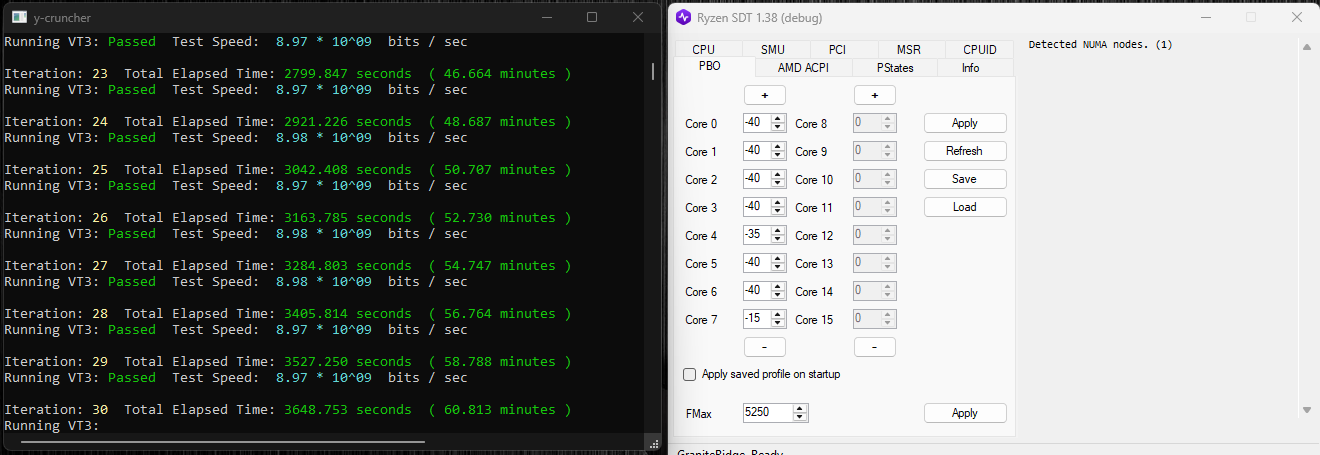Click the minus button below Core 15
Screen dimensions: 1320x455
click(874, 347)
